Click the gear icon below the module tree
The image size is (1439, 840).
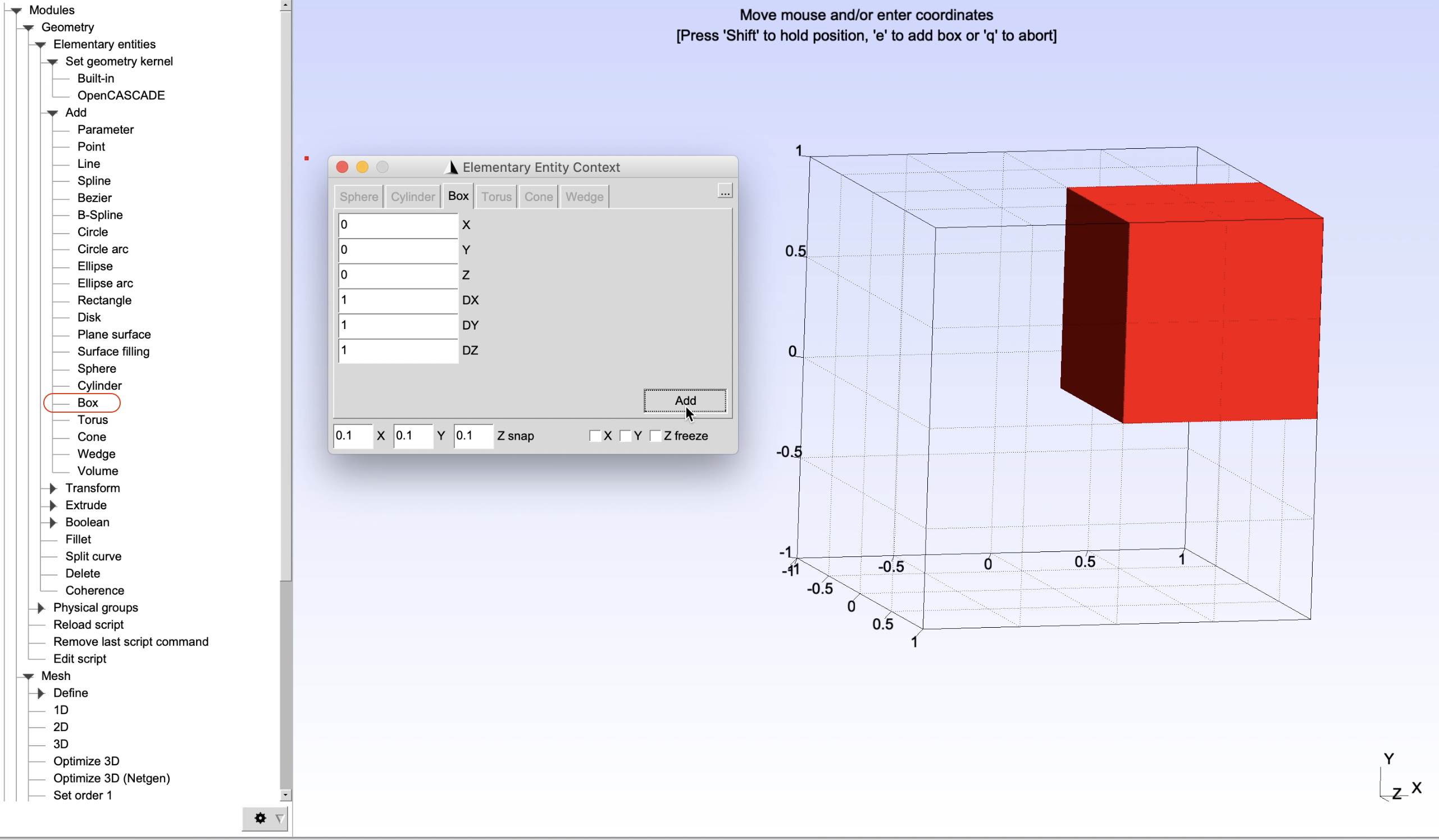point(261,818)
